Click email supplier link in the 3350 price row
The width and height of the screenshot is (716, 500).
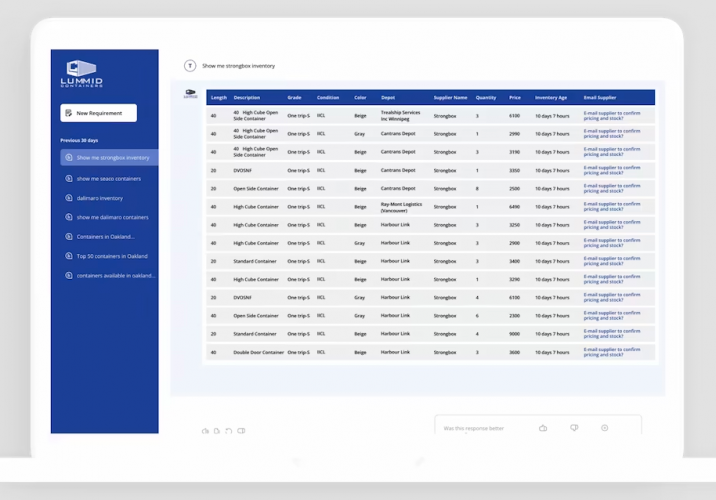pos(612,170)
